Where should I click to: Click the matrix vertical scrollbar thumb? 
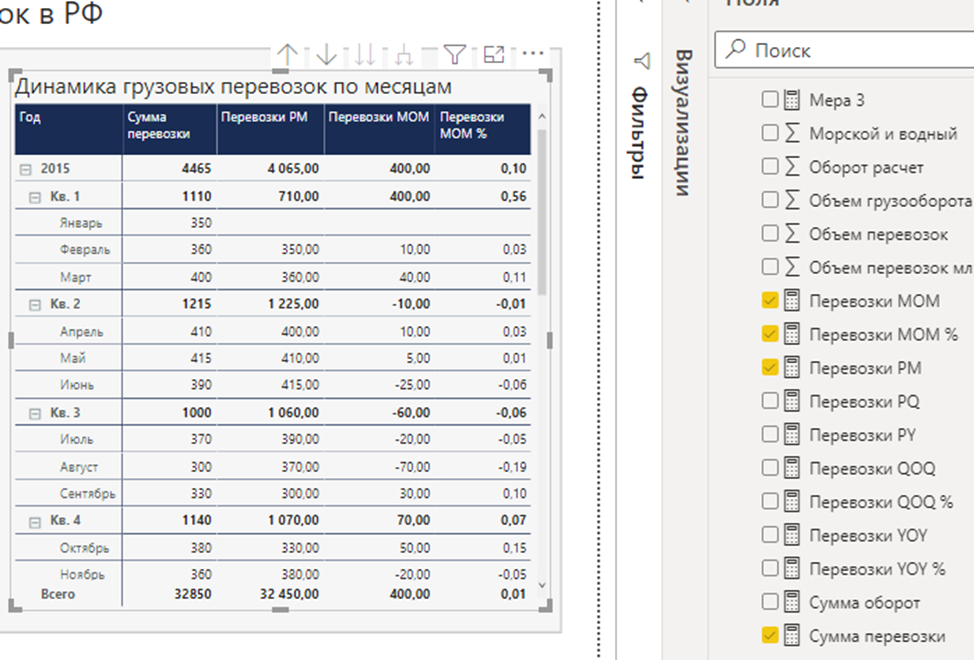pos(542,211)
